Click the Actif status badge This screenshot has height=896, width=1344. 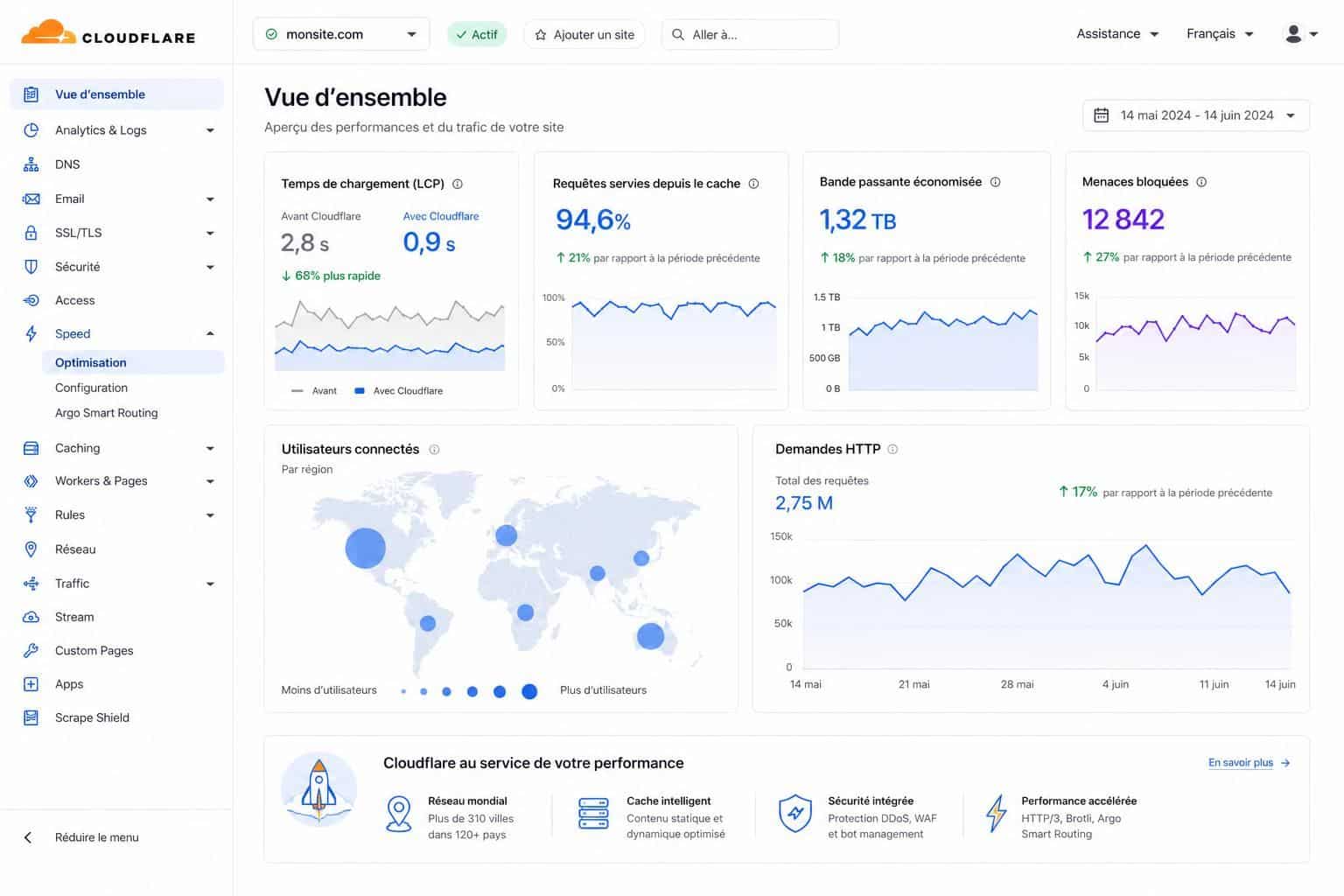pyautogui.click(x=477, y=34)
